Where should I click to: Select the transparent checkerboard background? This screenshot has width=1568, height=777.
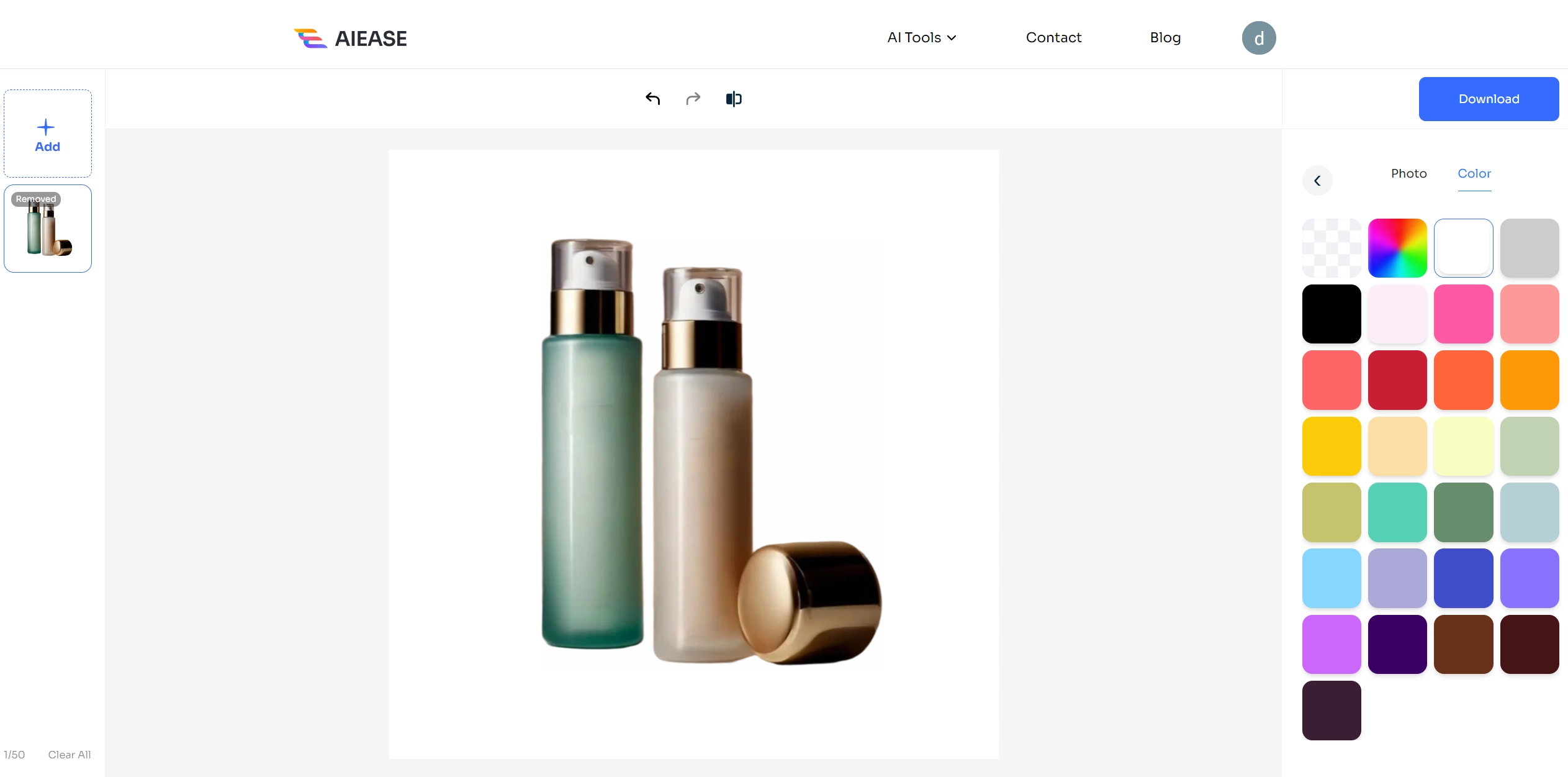1331,248
